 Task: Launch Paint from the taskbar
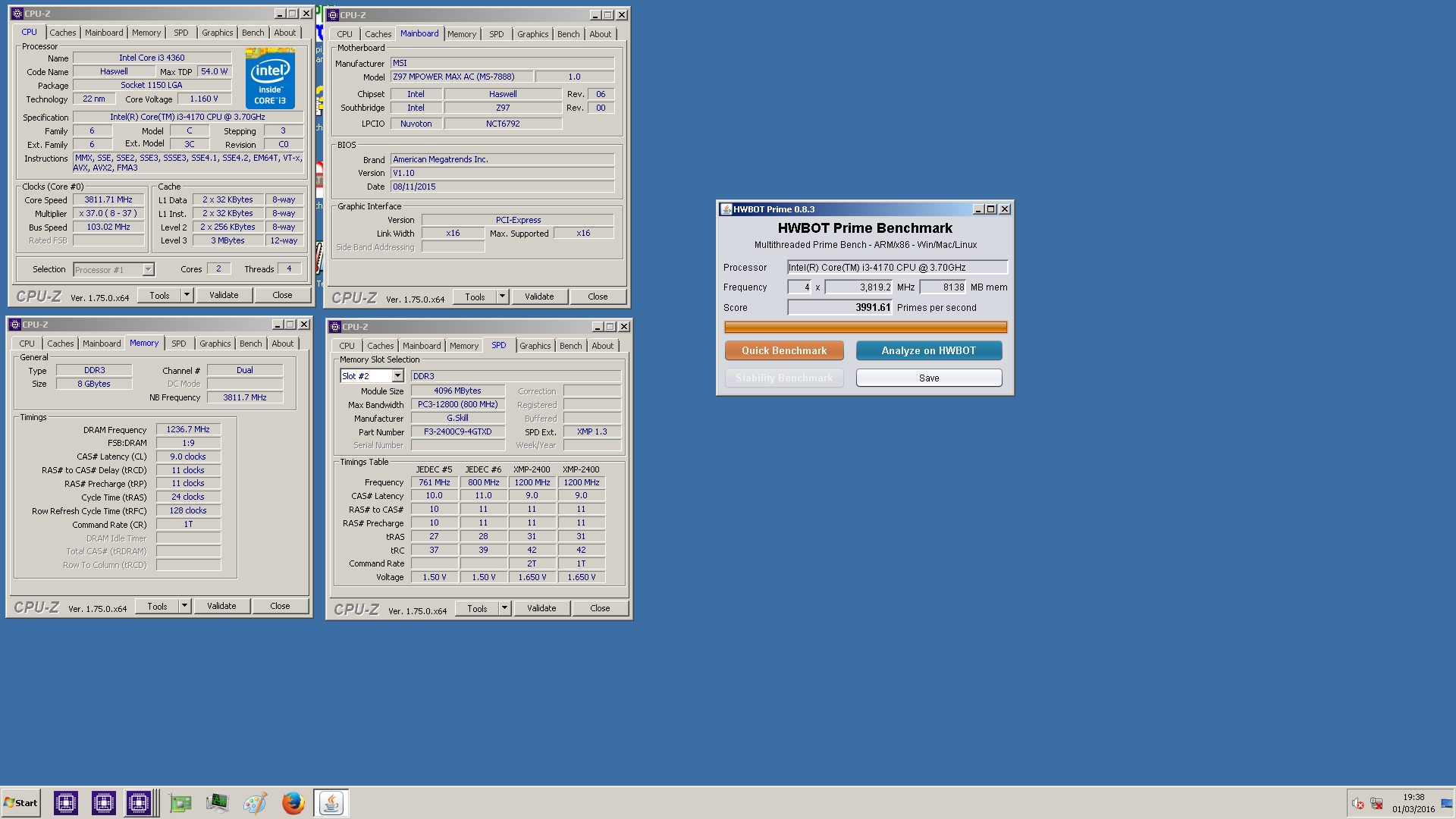(255, 803)
